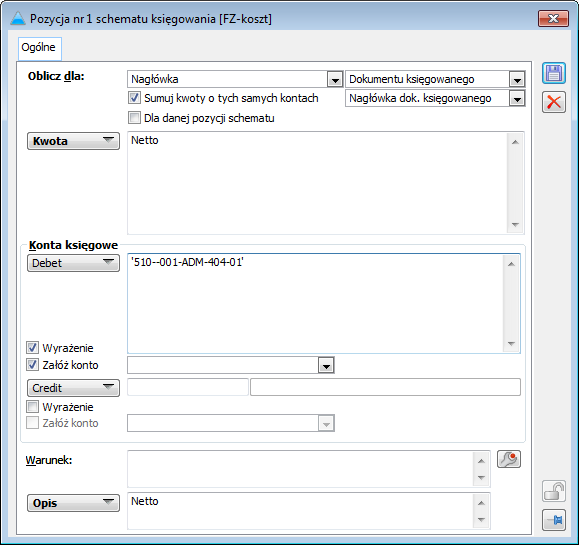Click the save floppy disk icon
Viewport: 579px width, 545px height.
[x=554, y=73]
